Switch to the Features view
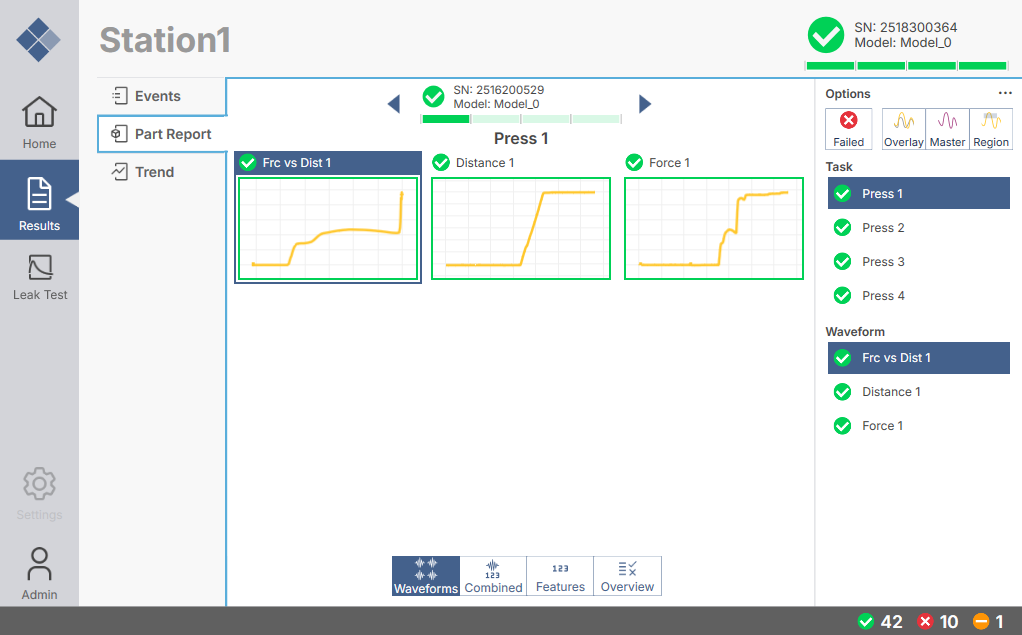 point(560,576)
